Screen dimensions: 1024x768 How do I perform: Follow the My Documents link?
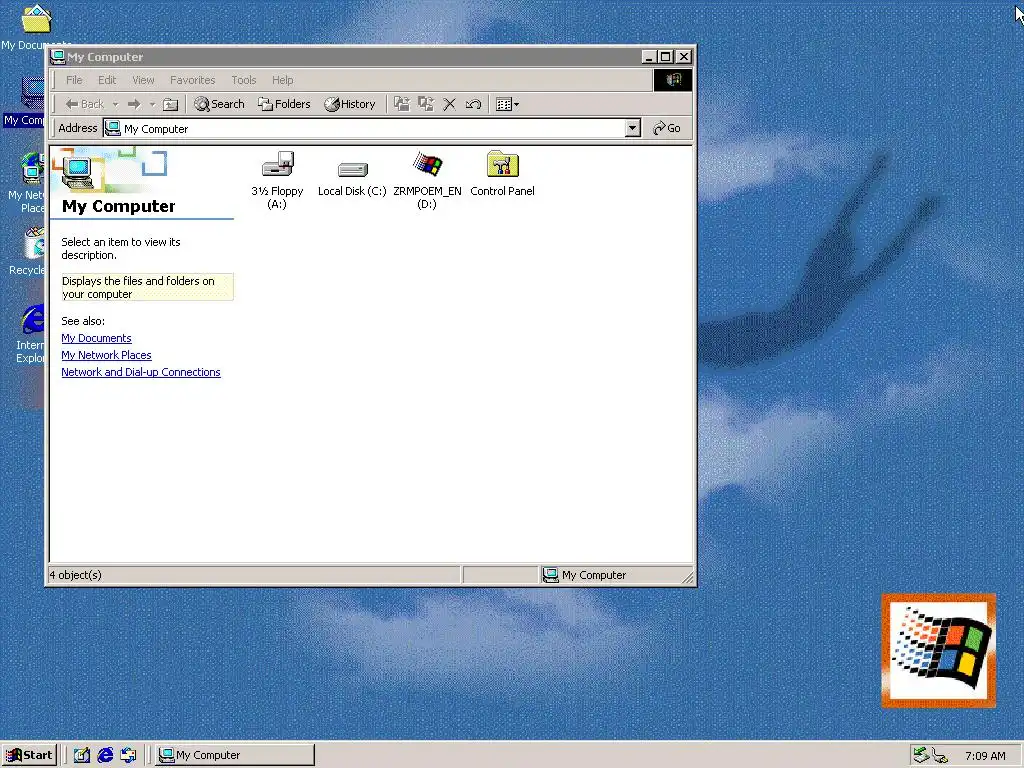(x=97, y=338)
